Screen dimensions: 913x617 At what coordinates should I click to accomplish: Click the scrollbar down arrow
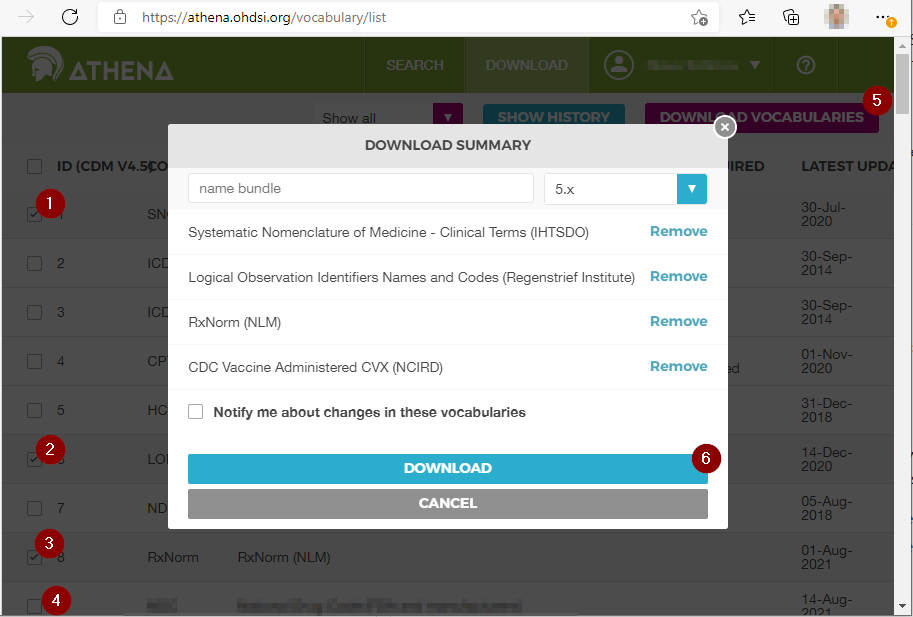pos(902,607)
